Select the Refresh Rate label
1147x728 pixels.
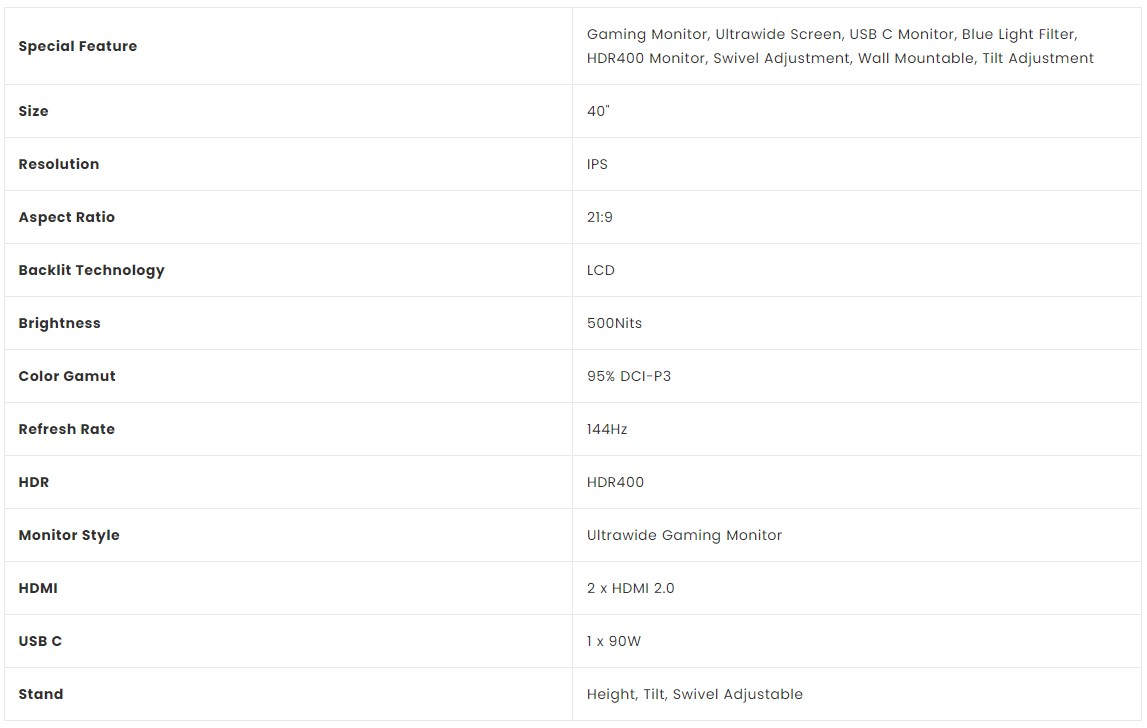[67, 429]
